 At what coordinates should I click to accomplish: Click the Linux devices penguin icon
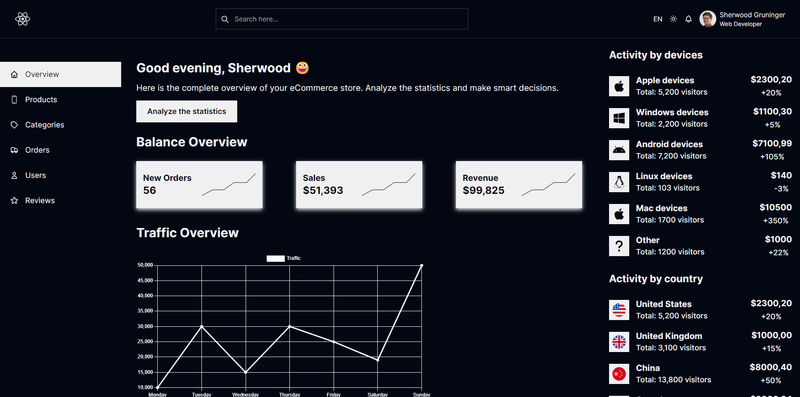[619, 182]
